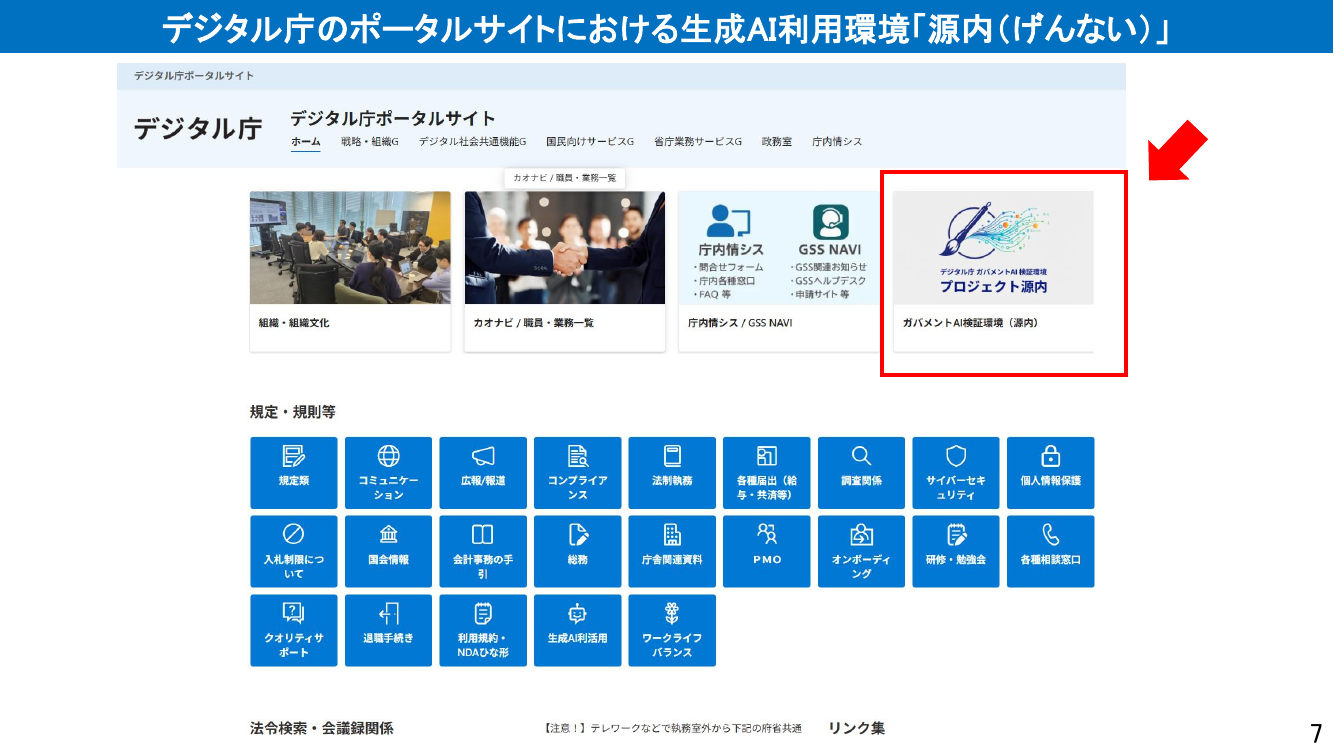Click the カオナビ / 職員・業務一覧 card title

point(534,323)
